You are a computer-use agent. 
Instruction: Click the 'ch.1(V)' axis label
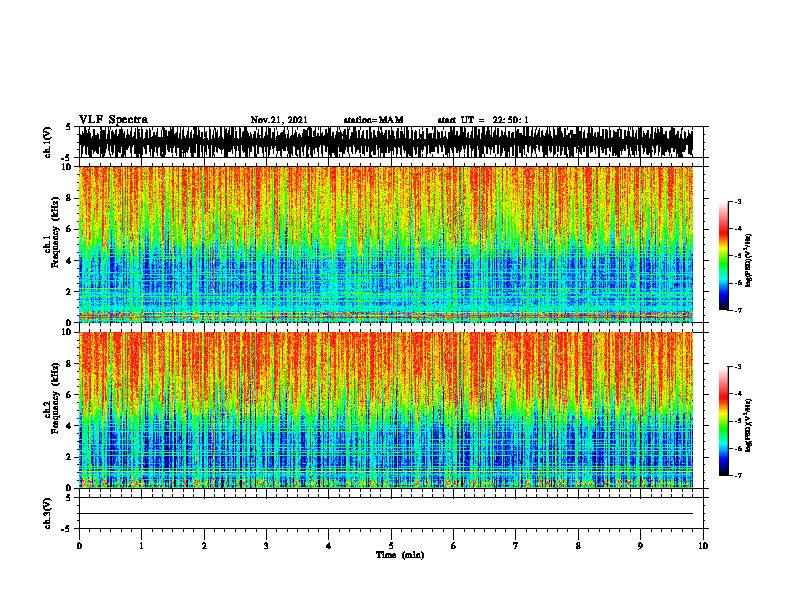[48, 142]
